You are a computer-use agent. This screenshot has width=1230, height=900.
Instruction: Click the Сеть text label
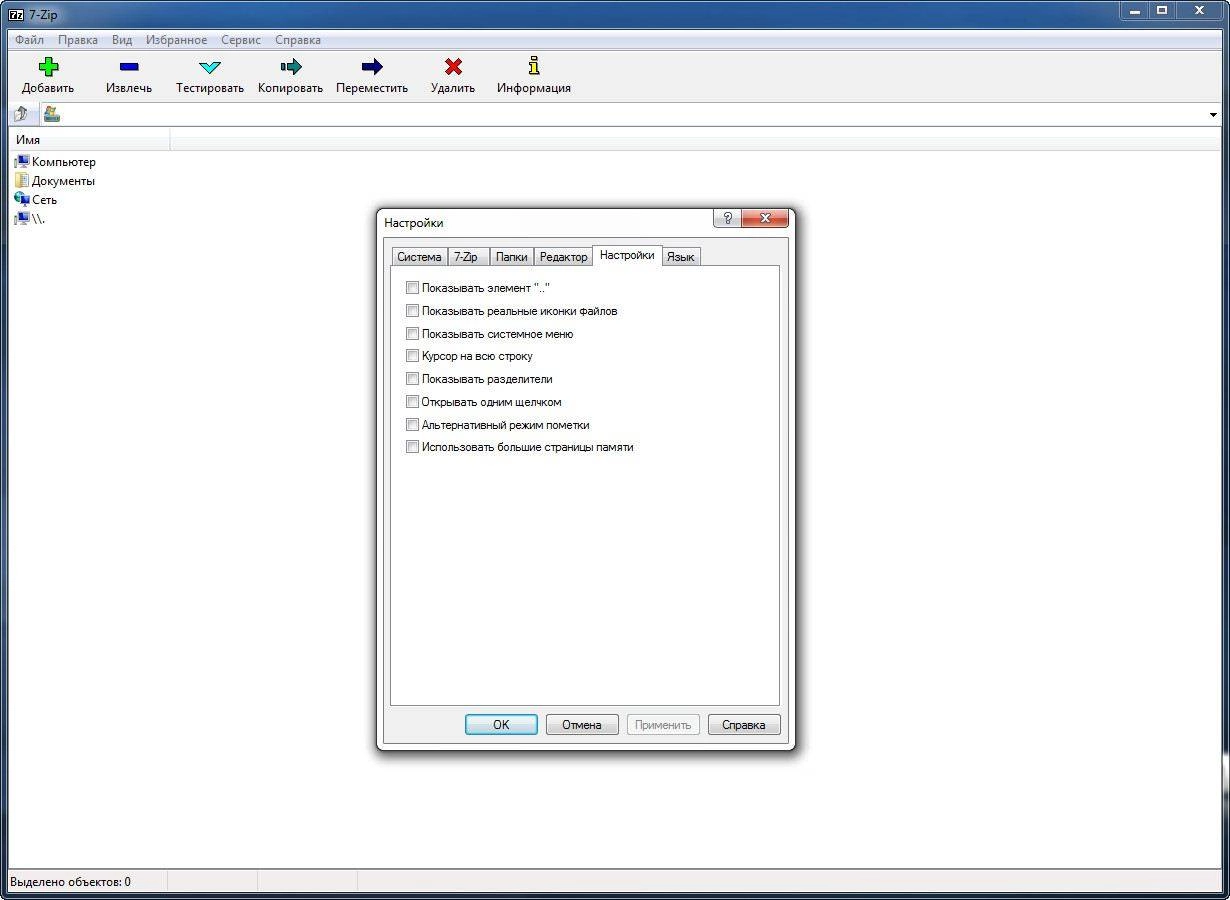(44, 200)
